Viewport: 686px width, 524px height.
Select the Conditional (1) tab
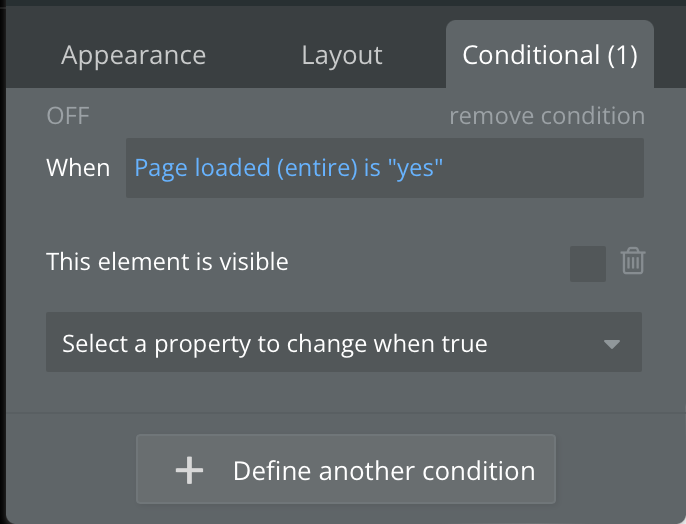[549, 55]
